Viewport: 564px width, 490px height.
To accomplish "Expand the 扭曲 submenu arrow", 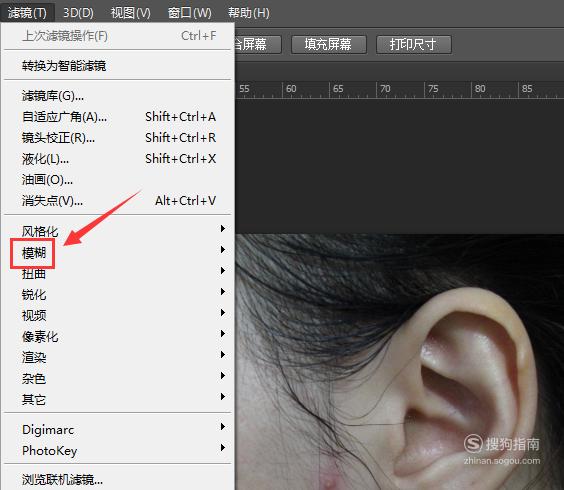I will [223, 271].
